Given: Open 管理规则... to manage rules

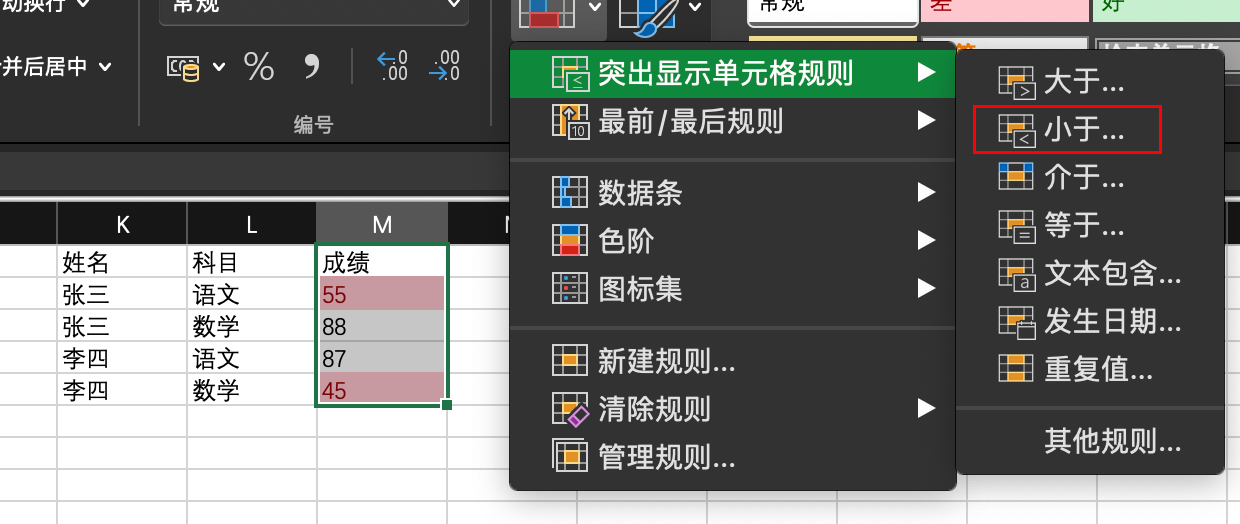Looking at the screenshot, I should [x=667, y=457].
